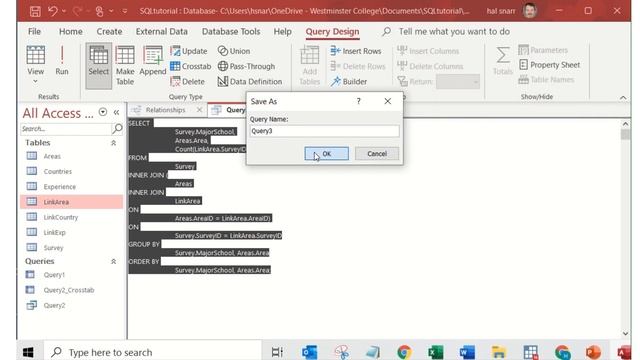The width and height of the screenshot is (640, 360).
Task: Click the Undo arrow icon
Action: pyautogui.click(x=53, y=11)
